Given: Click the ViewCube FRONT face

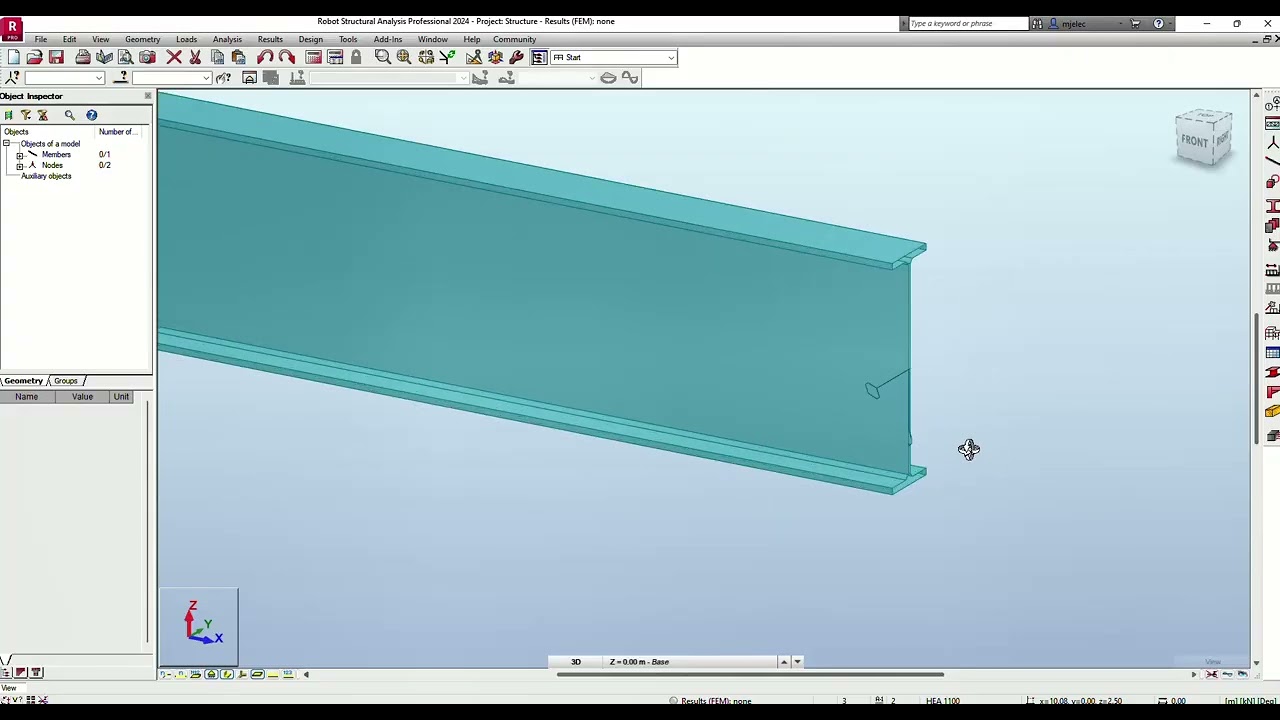Looking at the screenshot, I should [1194, 141].
